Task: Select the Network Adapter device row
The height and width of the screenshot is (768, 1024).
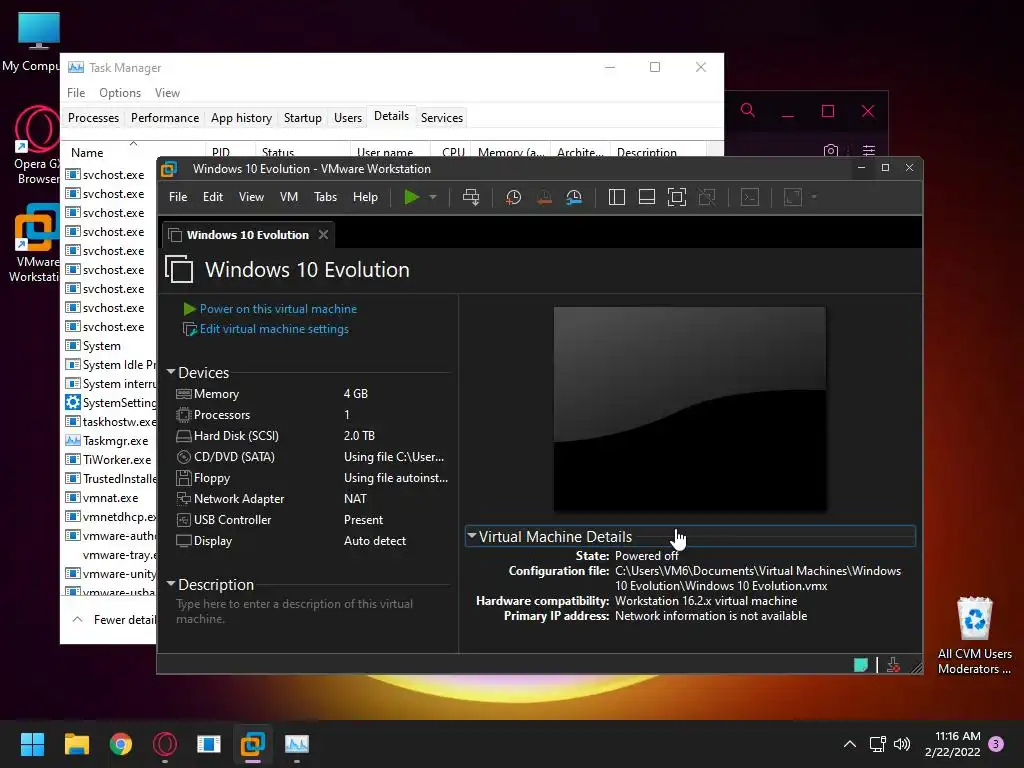Action: 312,499
